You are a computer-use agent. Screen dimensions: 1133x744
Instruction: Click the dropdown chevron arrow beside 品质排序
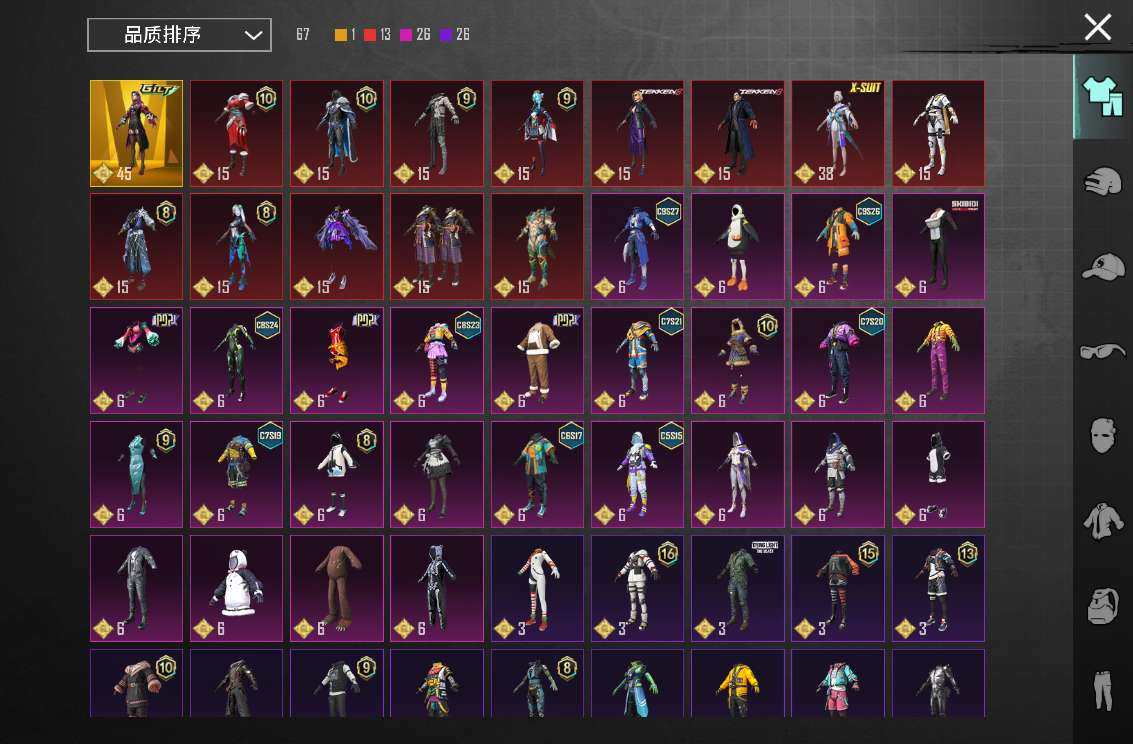(253, 35)
